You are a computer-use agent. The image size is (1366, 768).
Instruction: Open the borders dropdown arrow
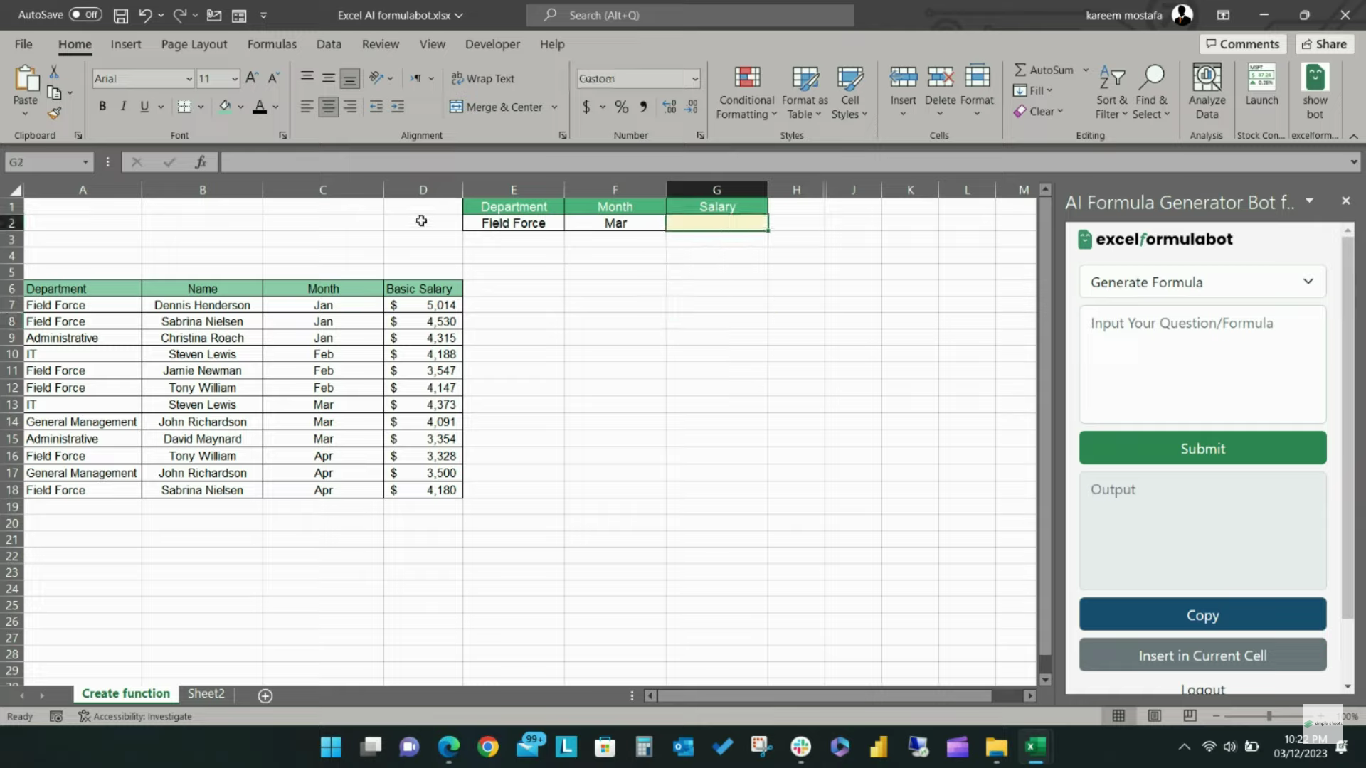[x=201, y=107]
